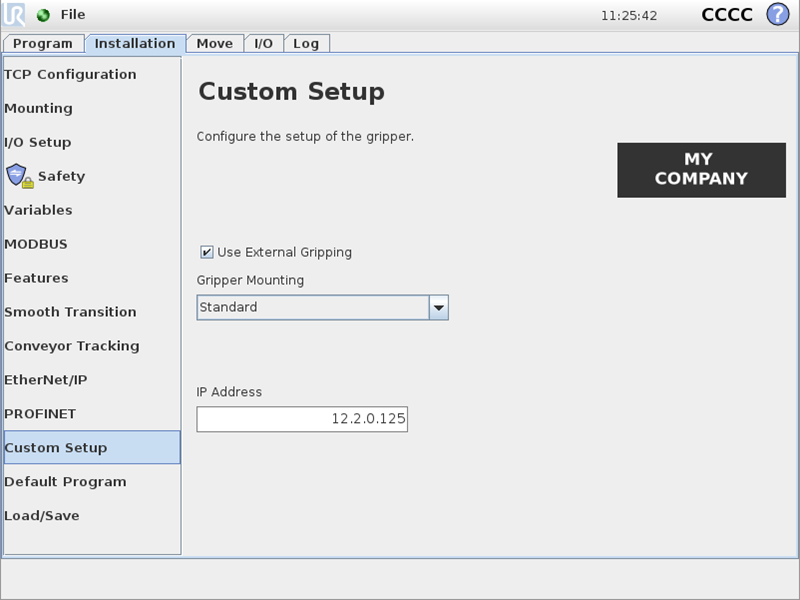
Task: Click the Safety shield lock icon
Action: point(20,176)
